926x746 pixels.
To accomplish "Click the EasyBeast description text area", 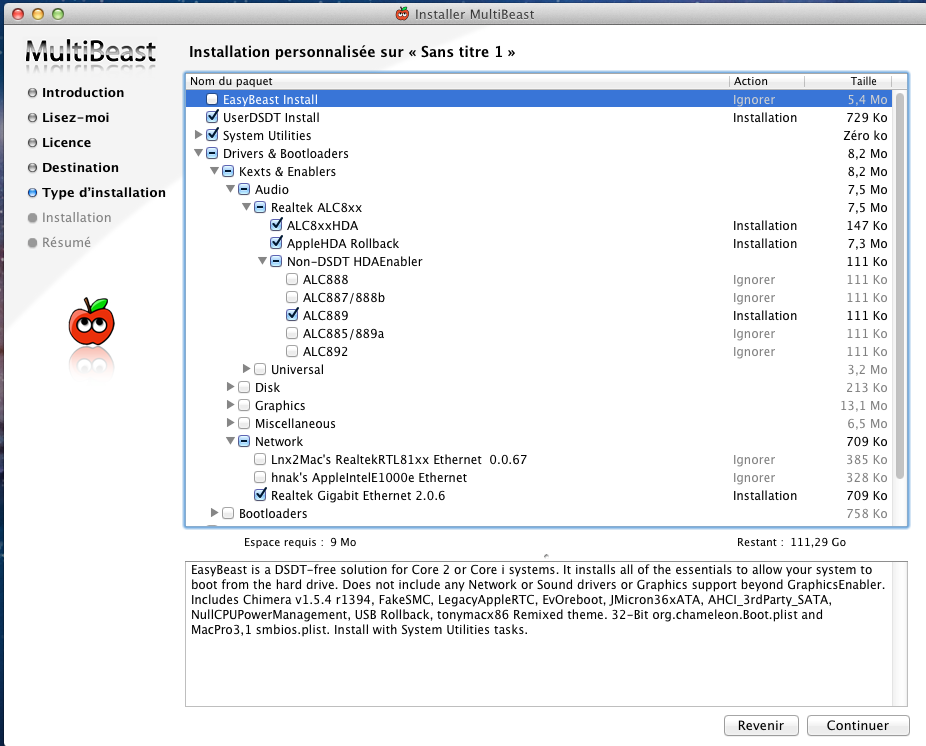I will coord(546,634).
